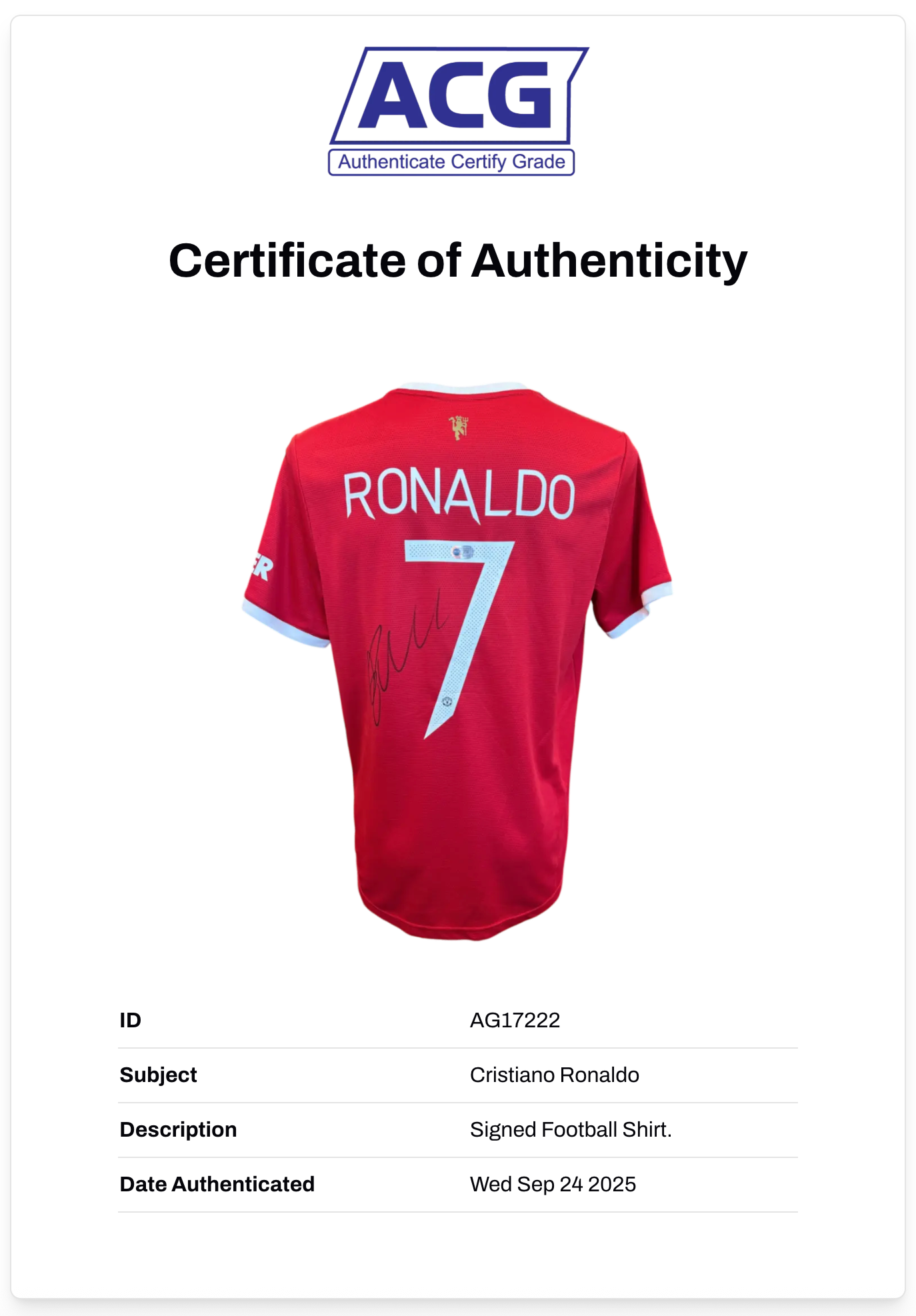The height and width of the screenshot is (1316, 916).
Task: Click the 'Authenticate Certify Grade' tagline
Action: point(451,162)
